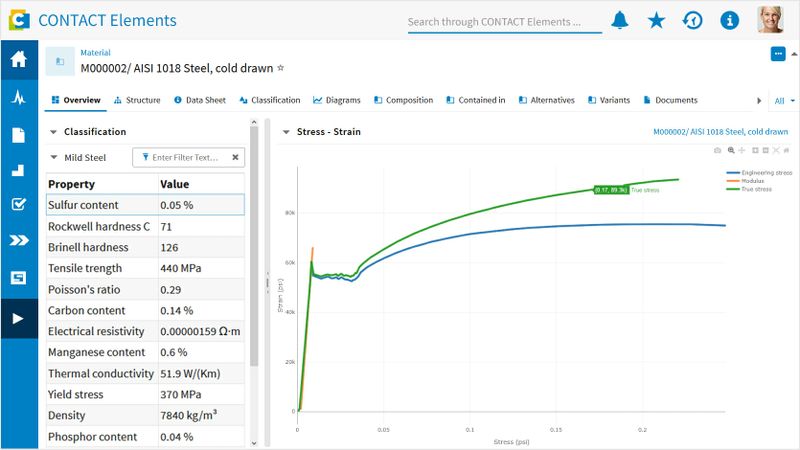Image resolution: width=800 pixels, height=450 pixels.
Task: Open the history clock icon
Action: click(692, 20)
